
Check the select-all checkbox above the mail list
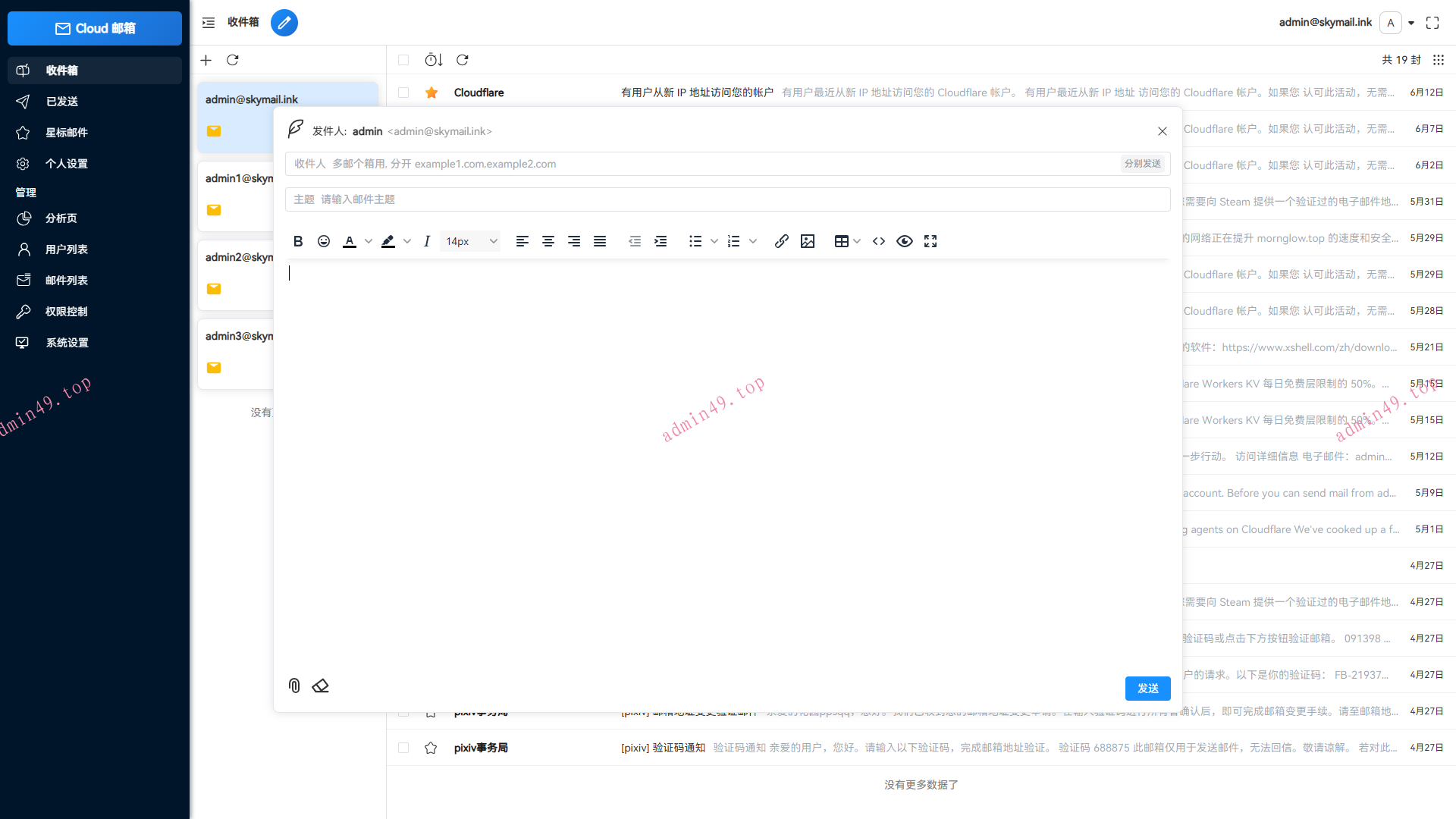[x=403, y=60]
